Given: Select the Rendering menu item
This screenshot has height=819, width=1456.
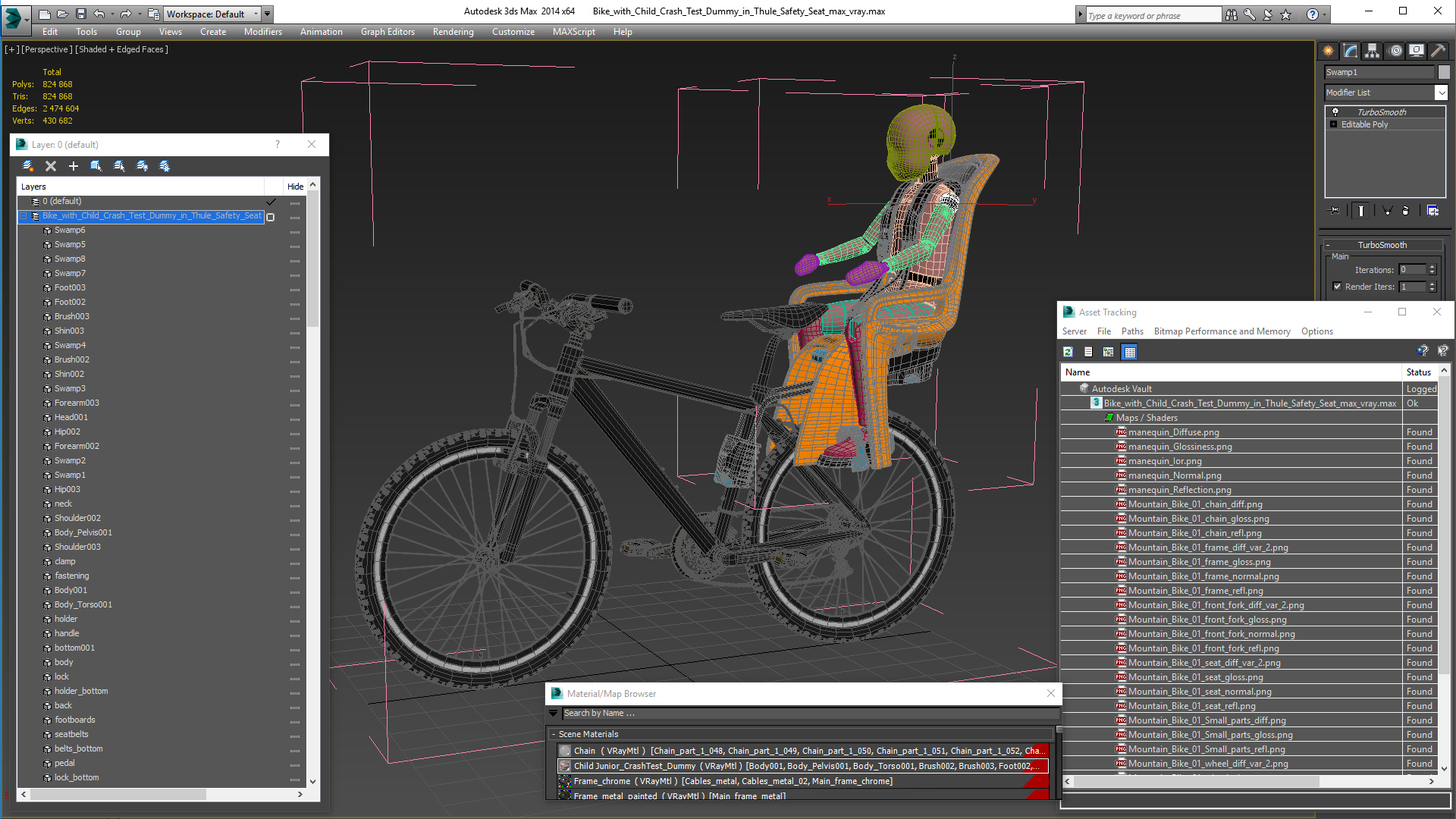Looking at the screenshot, I should (450, 31).
